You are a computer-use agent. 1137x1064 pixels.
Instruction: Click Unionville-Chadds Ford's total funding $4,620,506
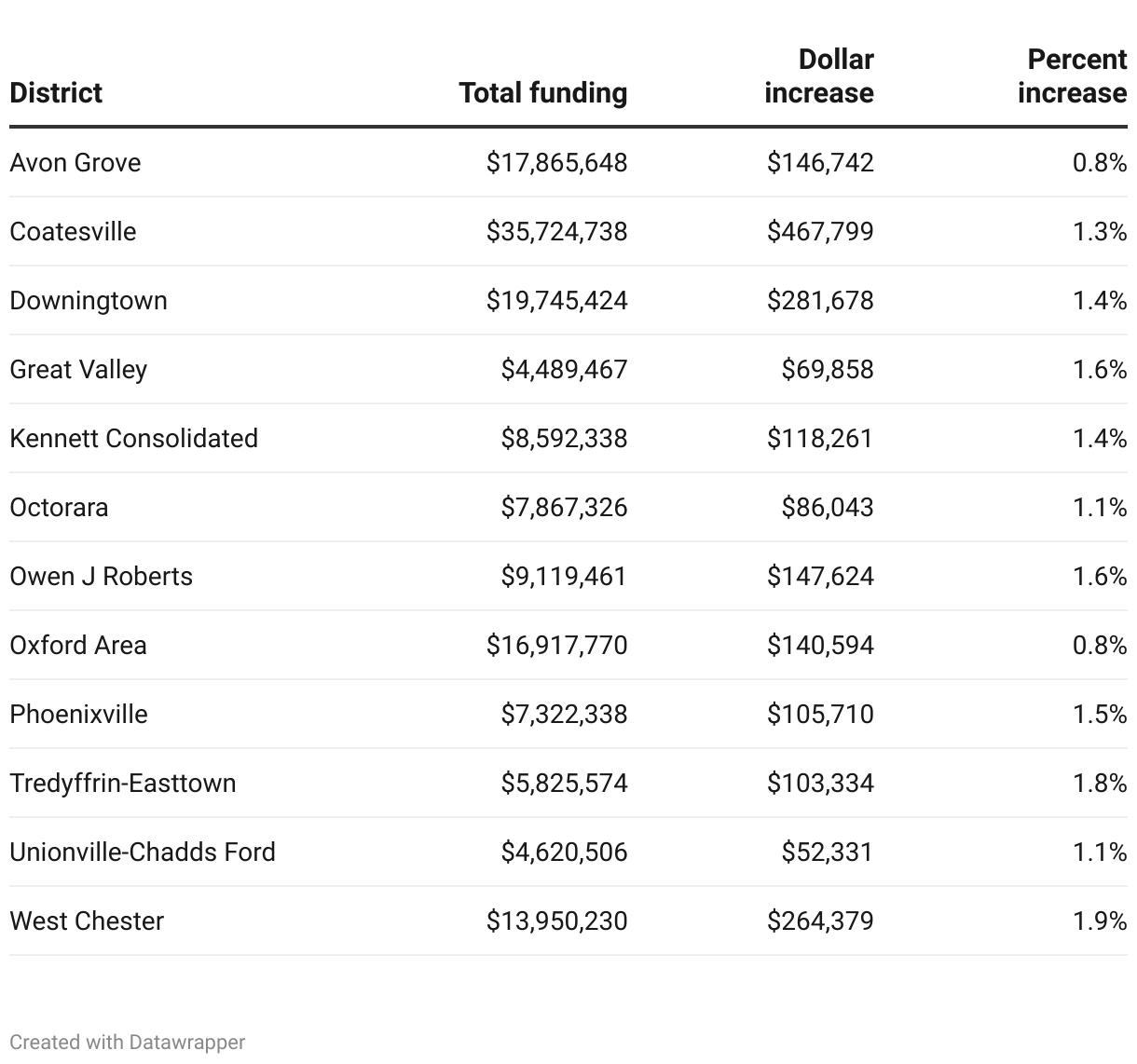564,853
